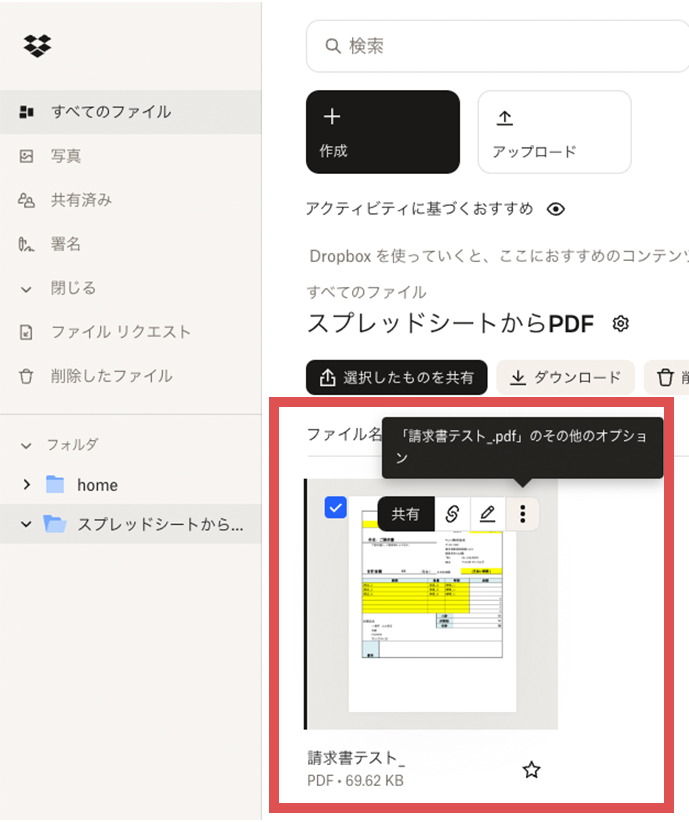
Task: Click the アップロード button
Action: coord(554,132)
